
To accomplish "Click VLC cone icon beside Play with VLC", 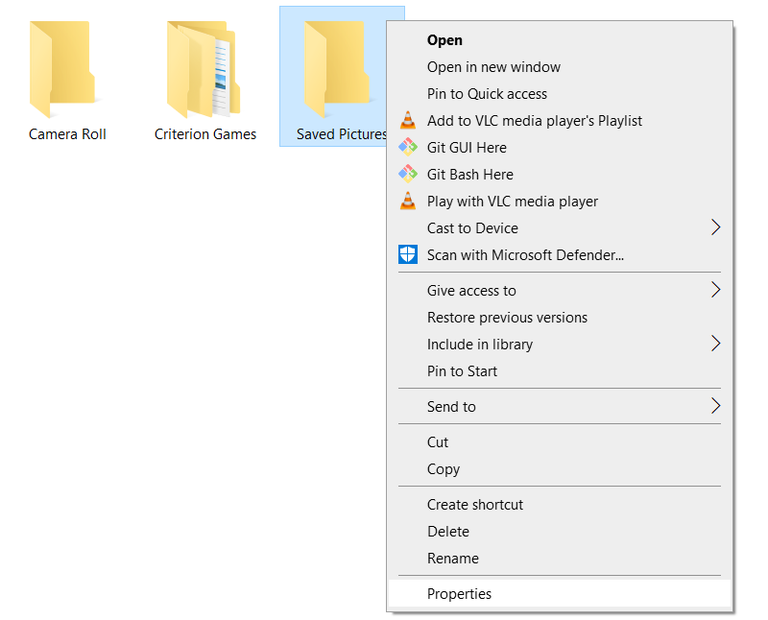I will tap(407, 202).
